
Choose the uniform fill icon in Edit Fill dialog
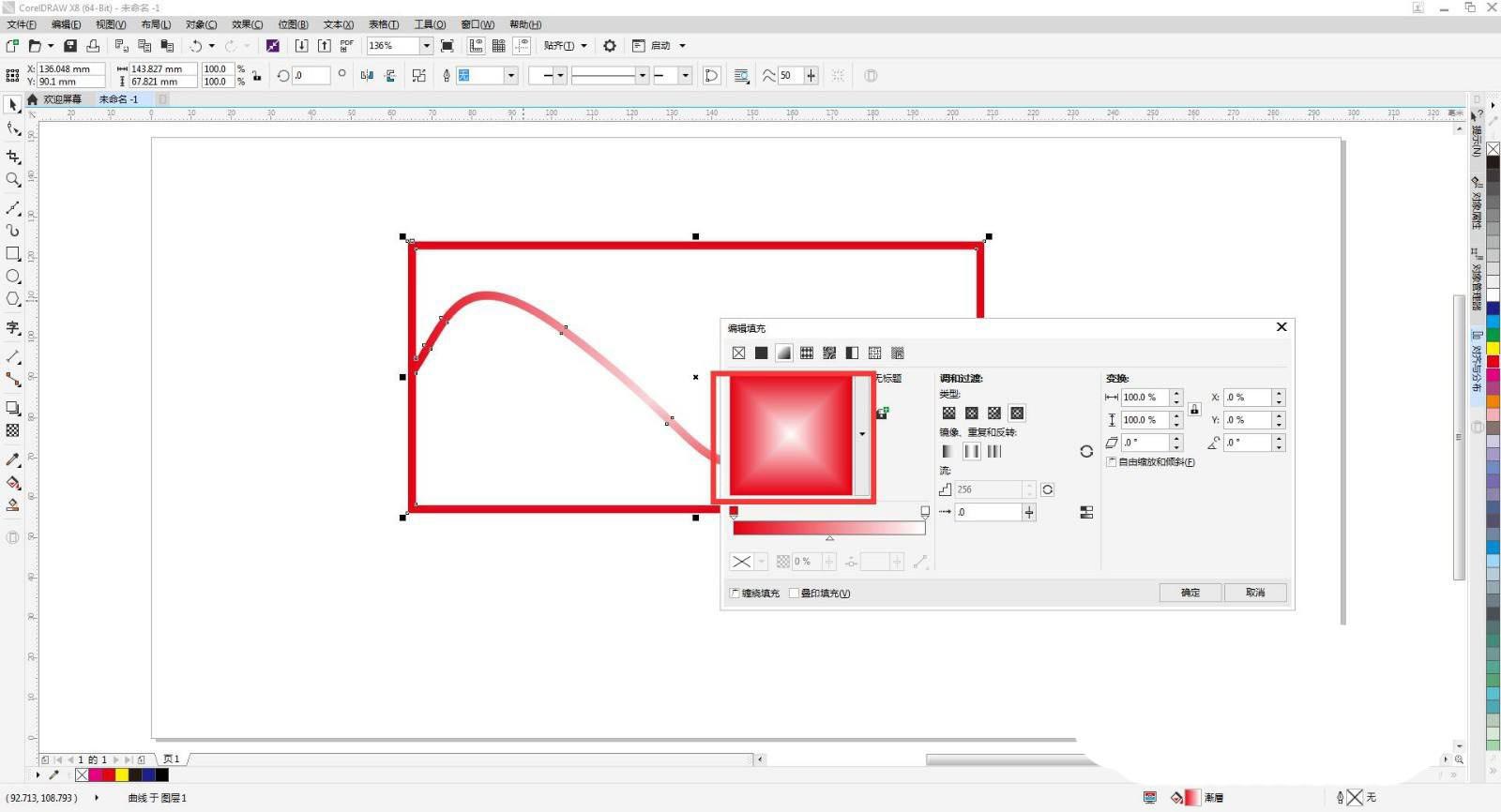tap(761, 353)
